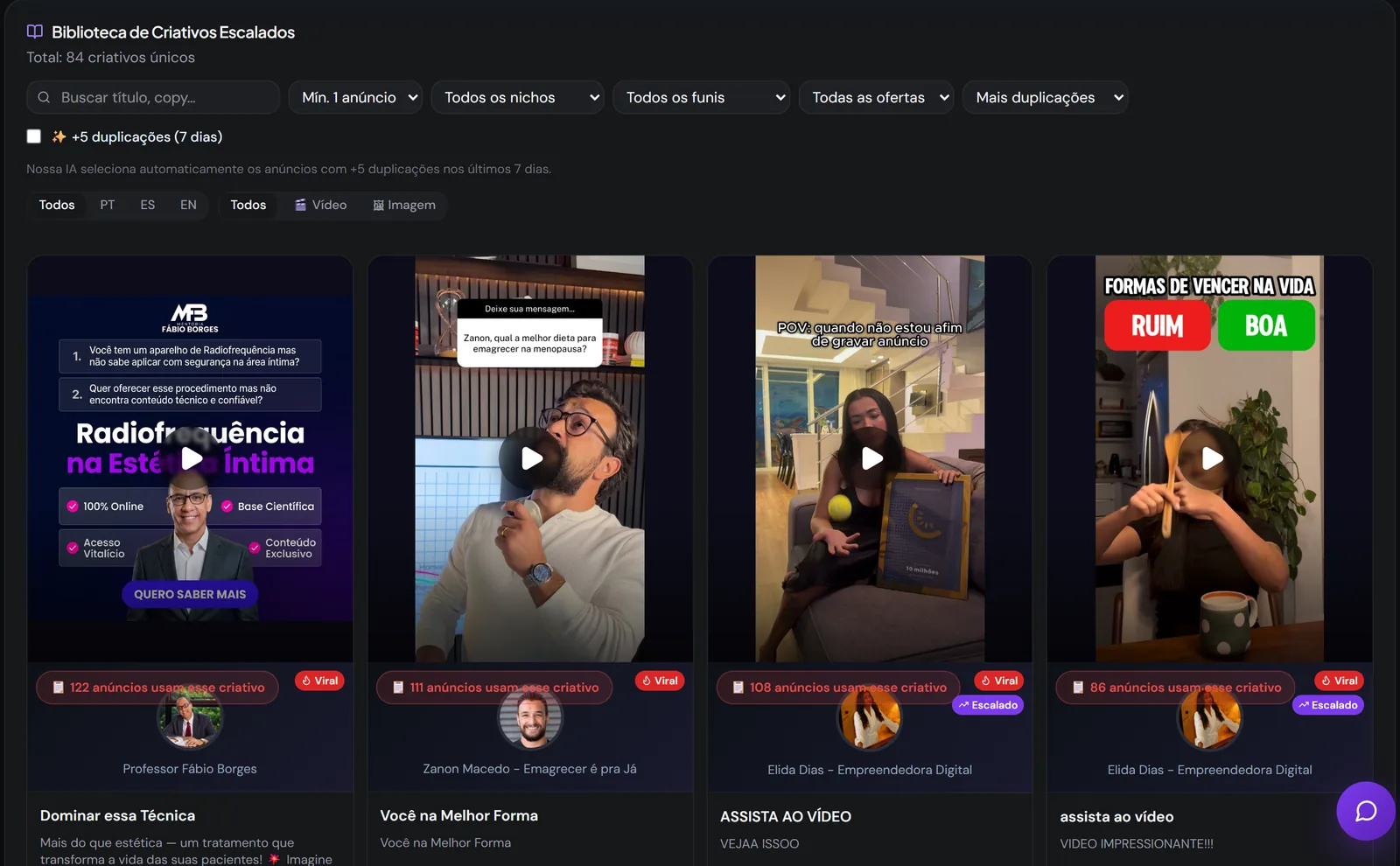This screenshot has height=866, width=1400.
Task: Focus the Buscar título, copy search field
Action: (x=153, y=97)
